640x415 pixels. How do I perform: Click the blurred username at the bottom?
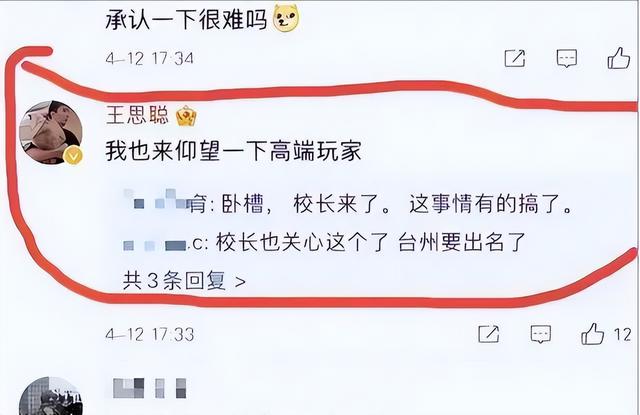tap(149, 388)
